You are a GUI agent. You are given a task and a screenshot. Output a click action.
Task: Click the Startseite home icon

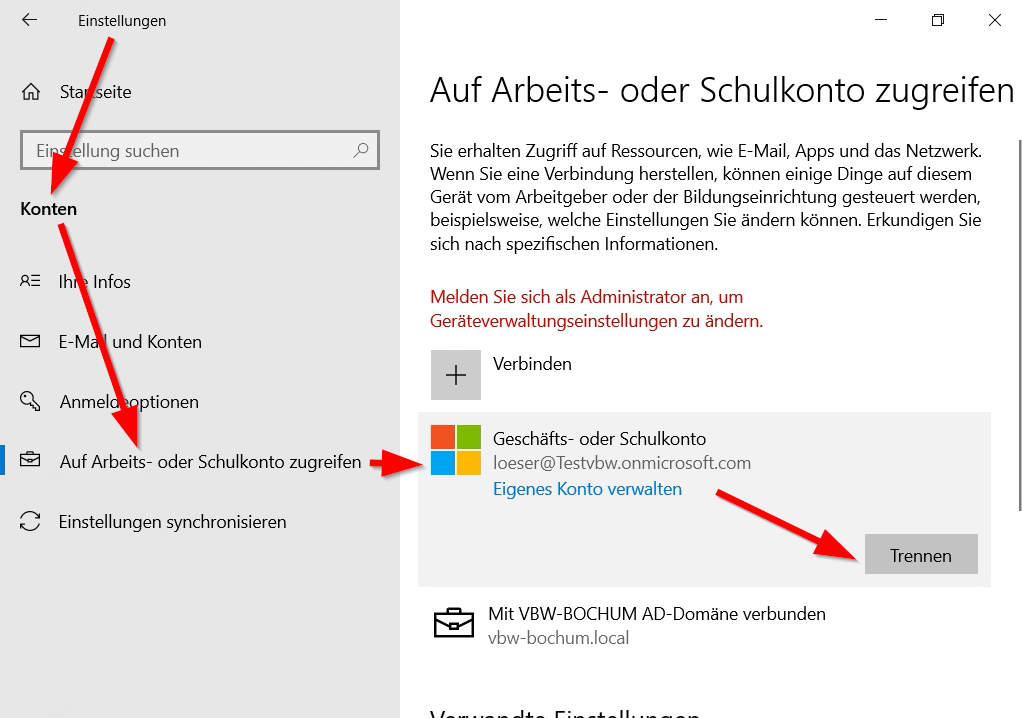pos(30,92)
